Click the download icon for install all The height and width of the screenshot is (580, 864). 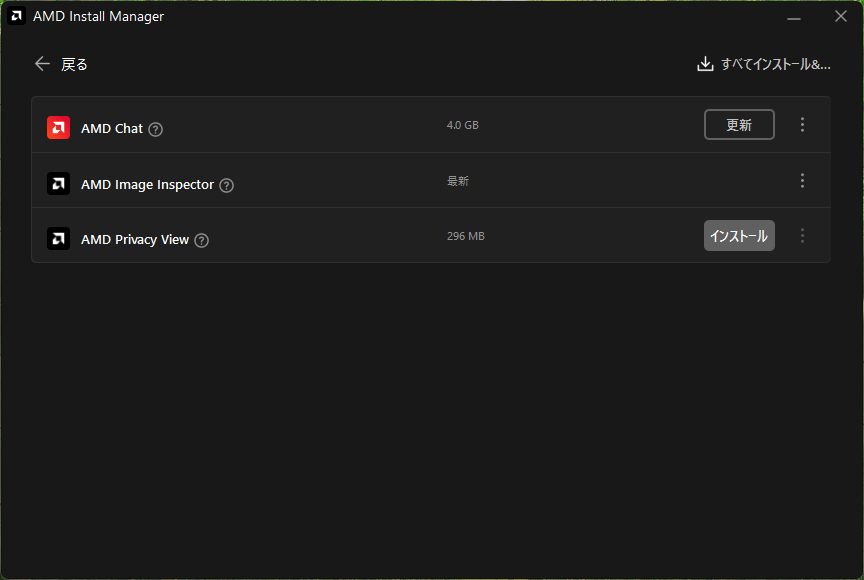705,64
